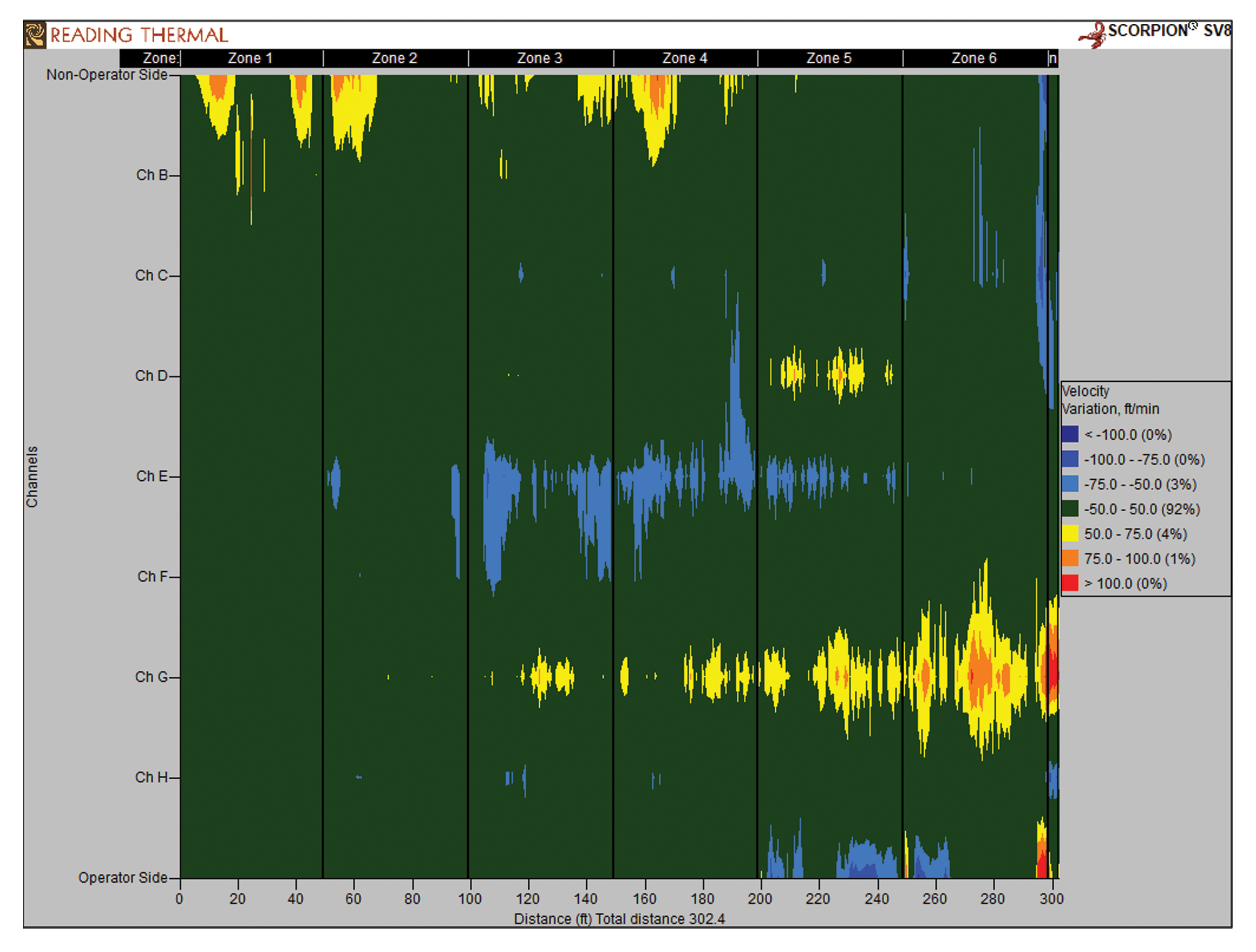Click the '300' distance tick label
This screenshot has height=952, width=1256.
1052,899
